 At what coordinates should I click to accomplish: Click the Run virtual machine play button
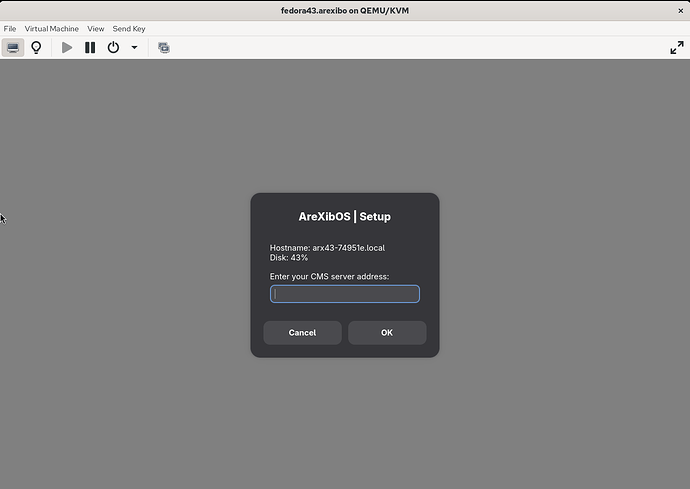[67, 48]
